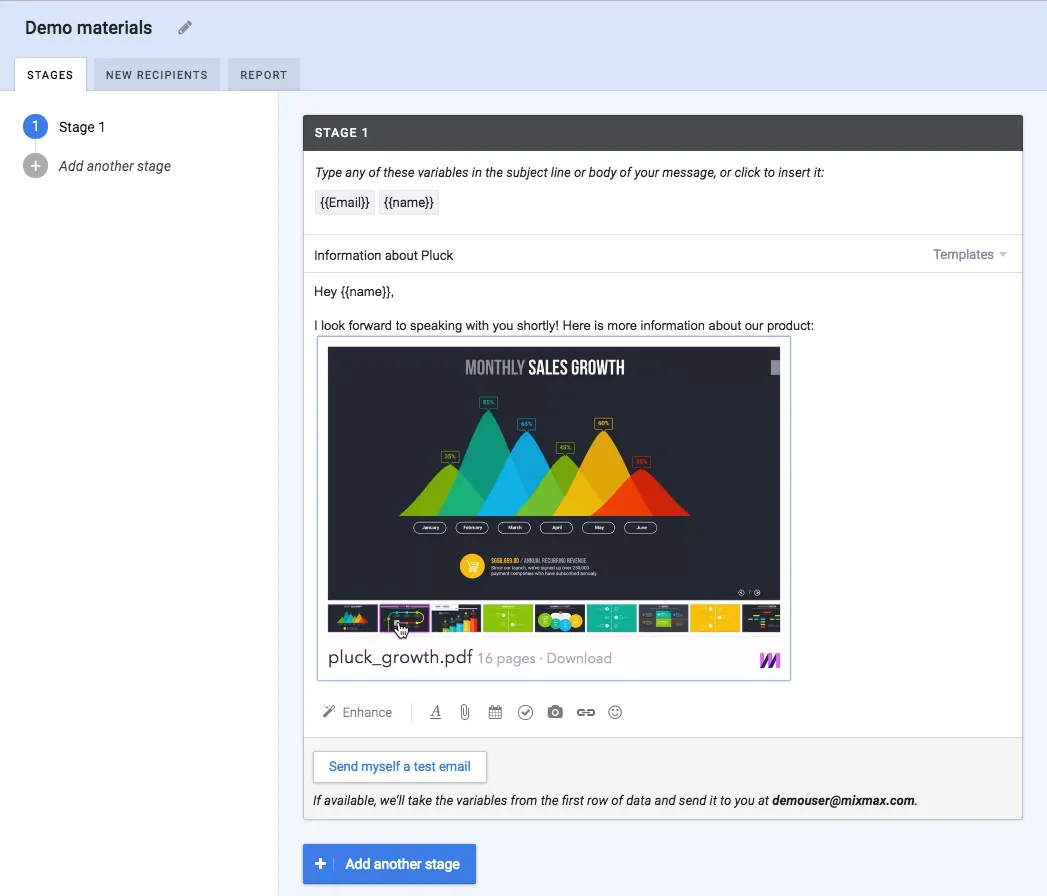Viewport: 1047px width, 896px height.
Task: Insert a link with chain icon
Action: pyautogui.click(x=586, y=712)
